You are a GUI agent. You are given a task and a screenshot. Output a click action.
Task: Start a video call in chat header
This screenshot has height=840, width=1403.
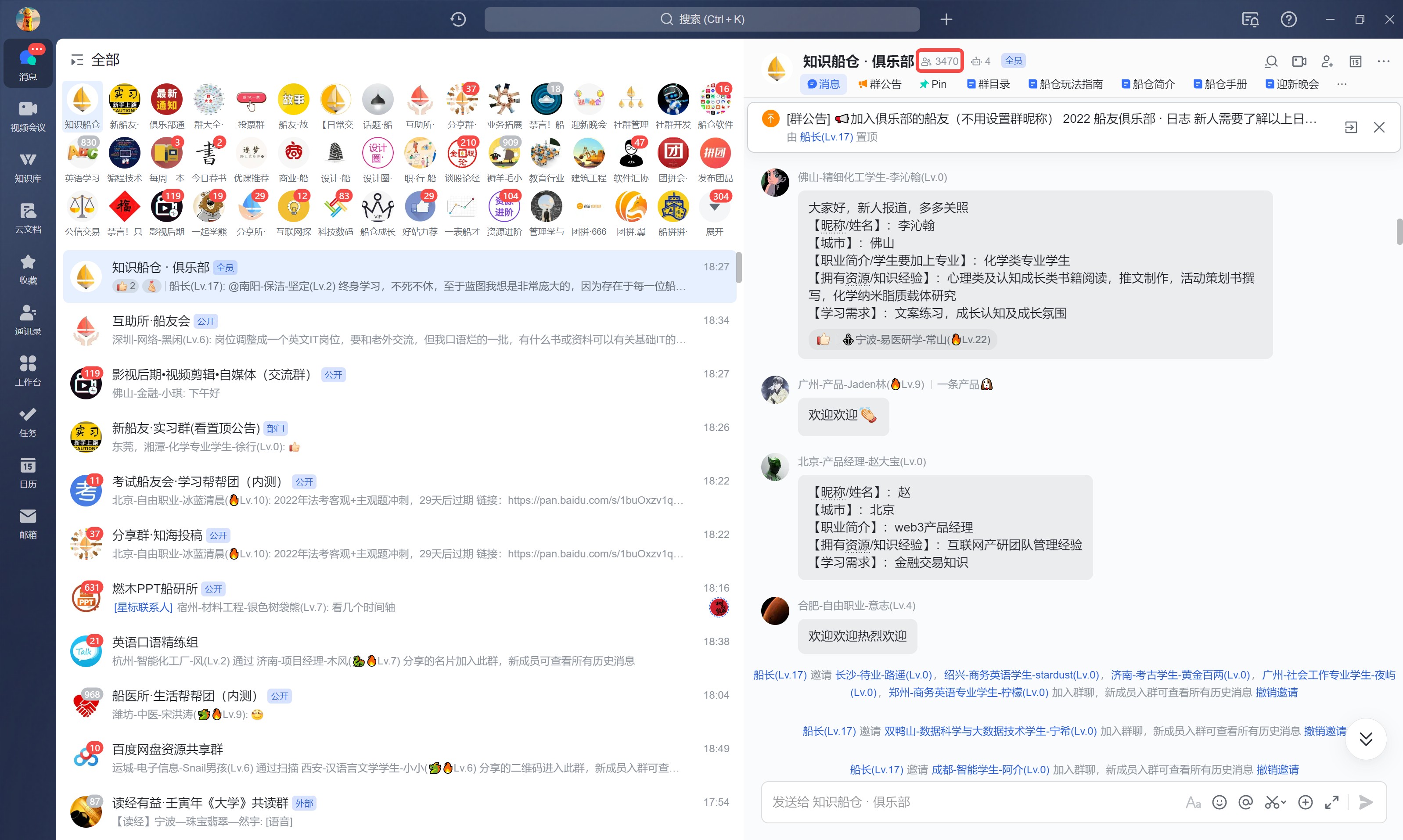click(x=1299, y=61)
